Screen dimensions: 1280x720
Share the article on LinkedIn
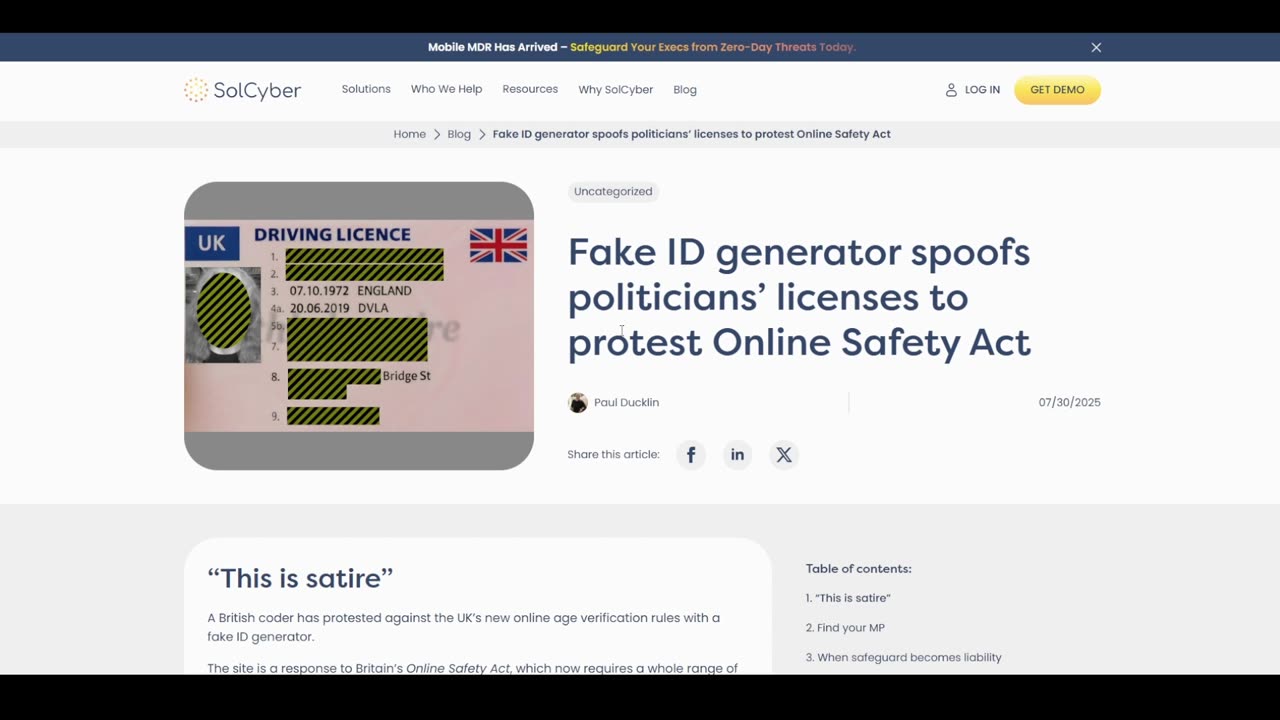737,455
